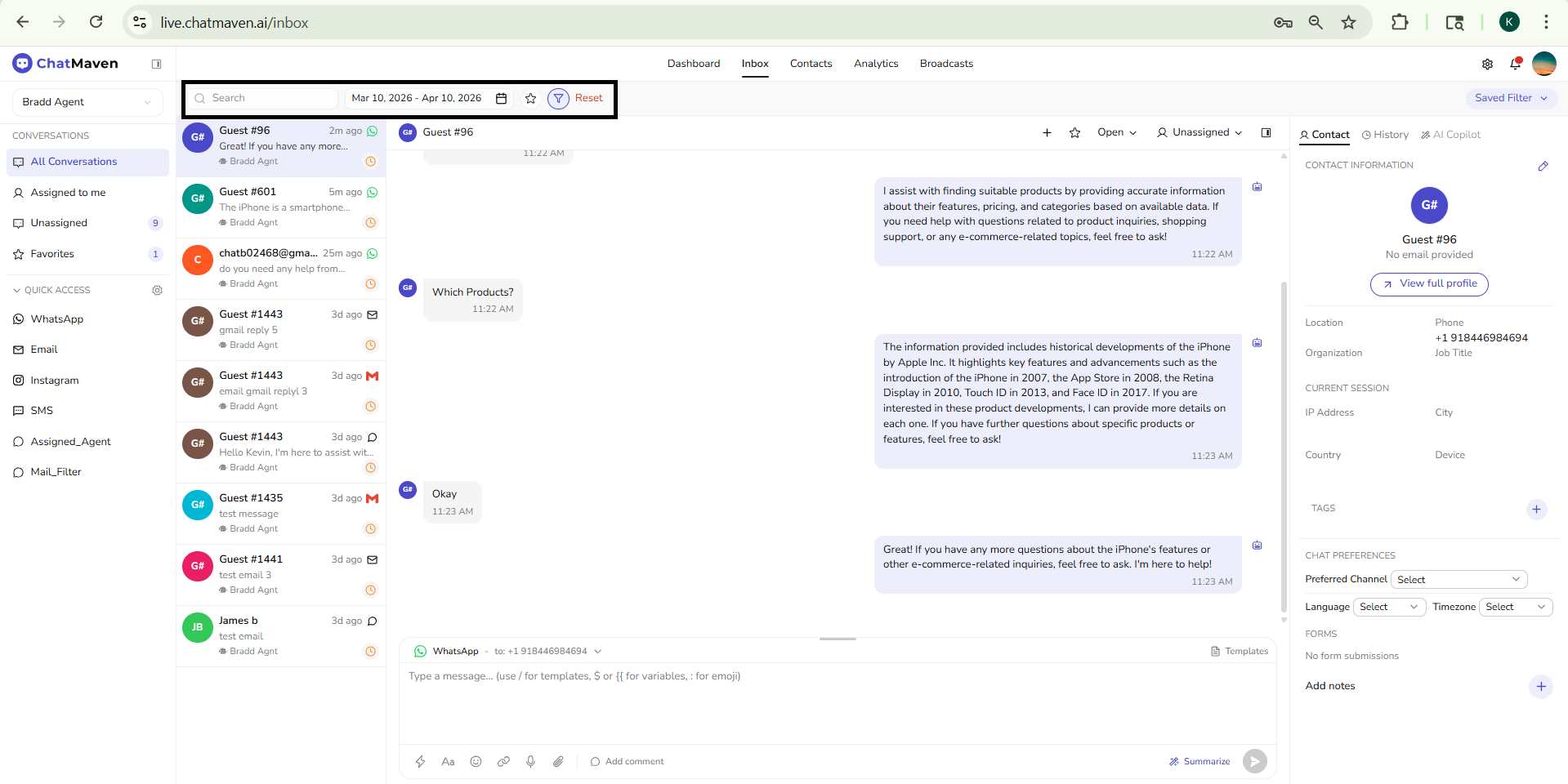Click the Reset filter link

point(588,98)
